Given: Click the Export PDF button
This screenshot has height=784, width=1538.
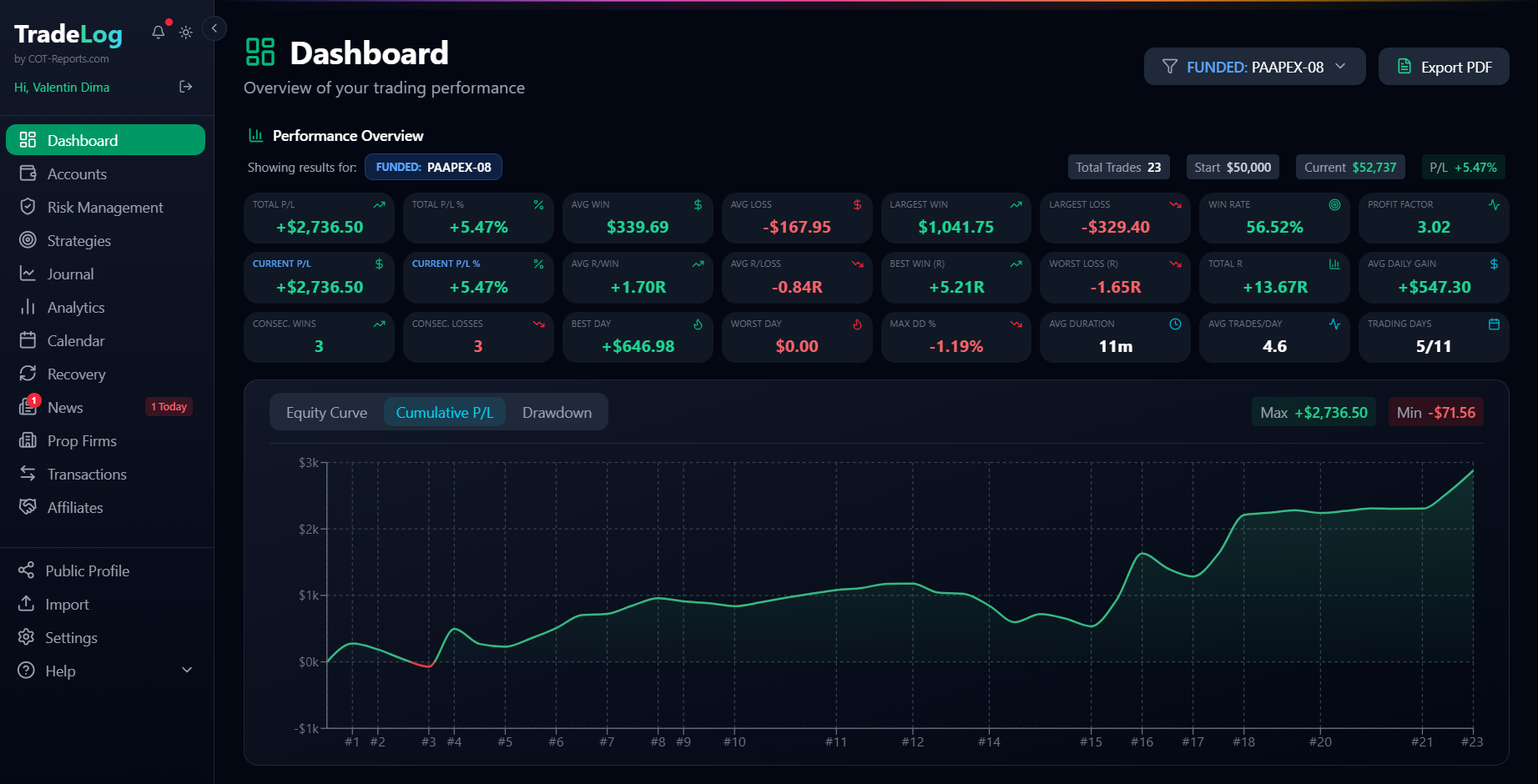Looking at the screenshot, I should tap(1443, 67).
